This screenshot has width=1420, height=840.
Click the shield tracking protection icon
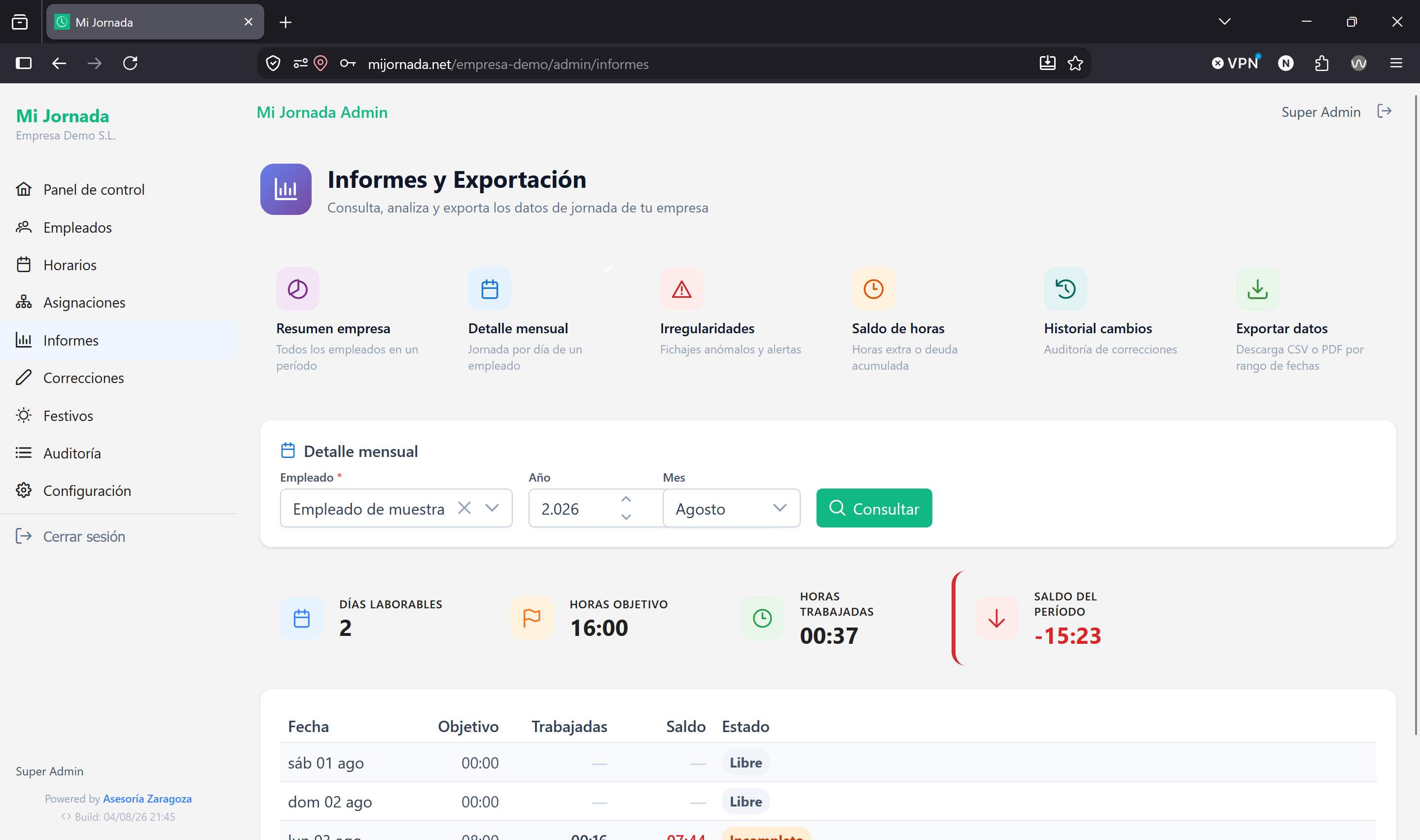point(273,63)
